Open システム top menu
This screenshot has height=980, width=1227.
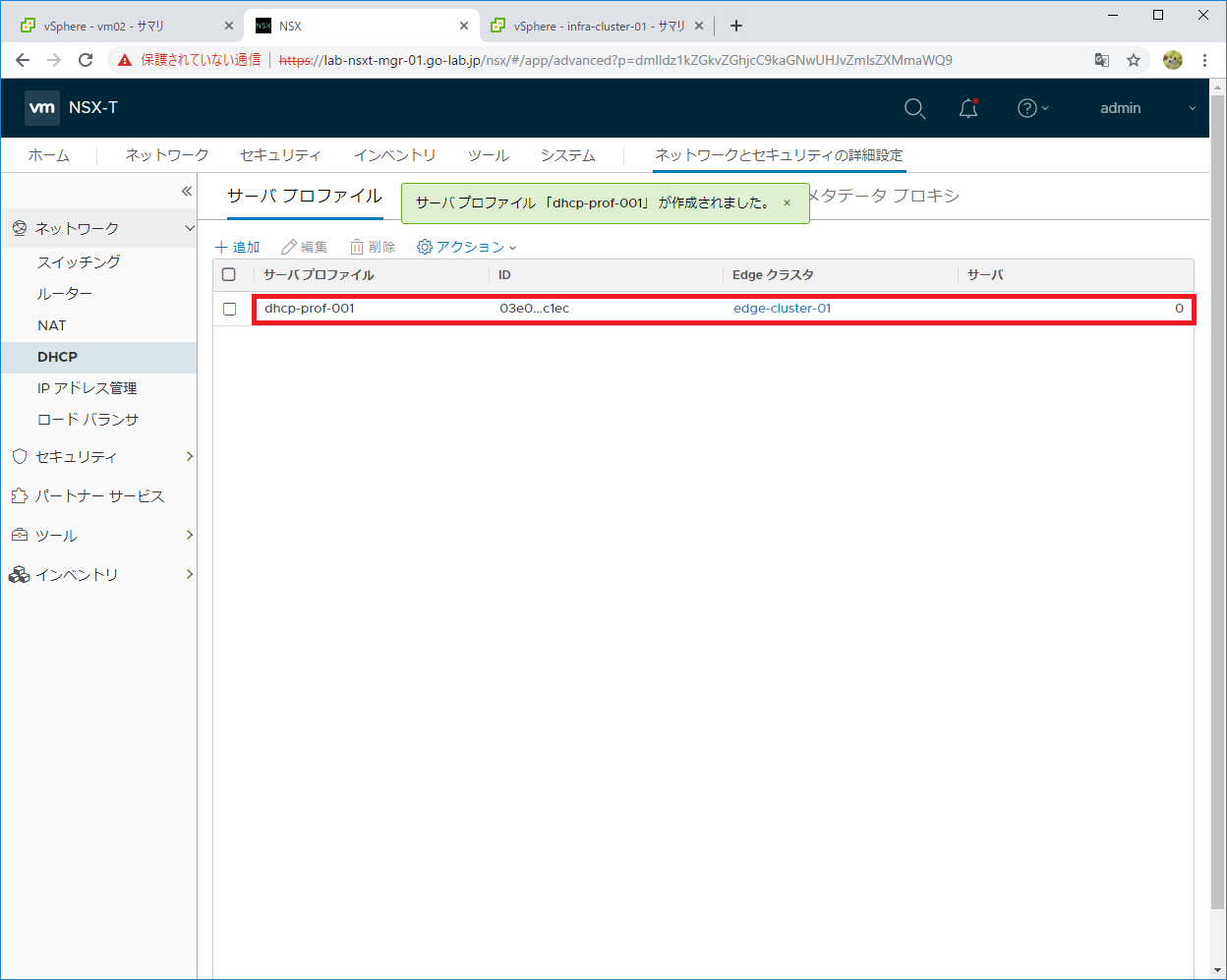tap(567, 155)
